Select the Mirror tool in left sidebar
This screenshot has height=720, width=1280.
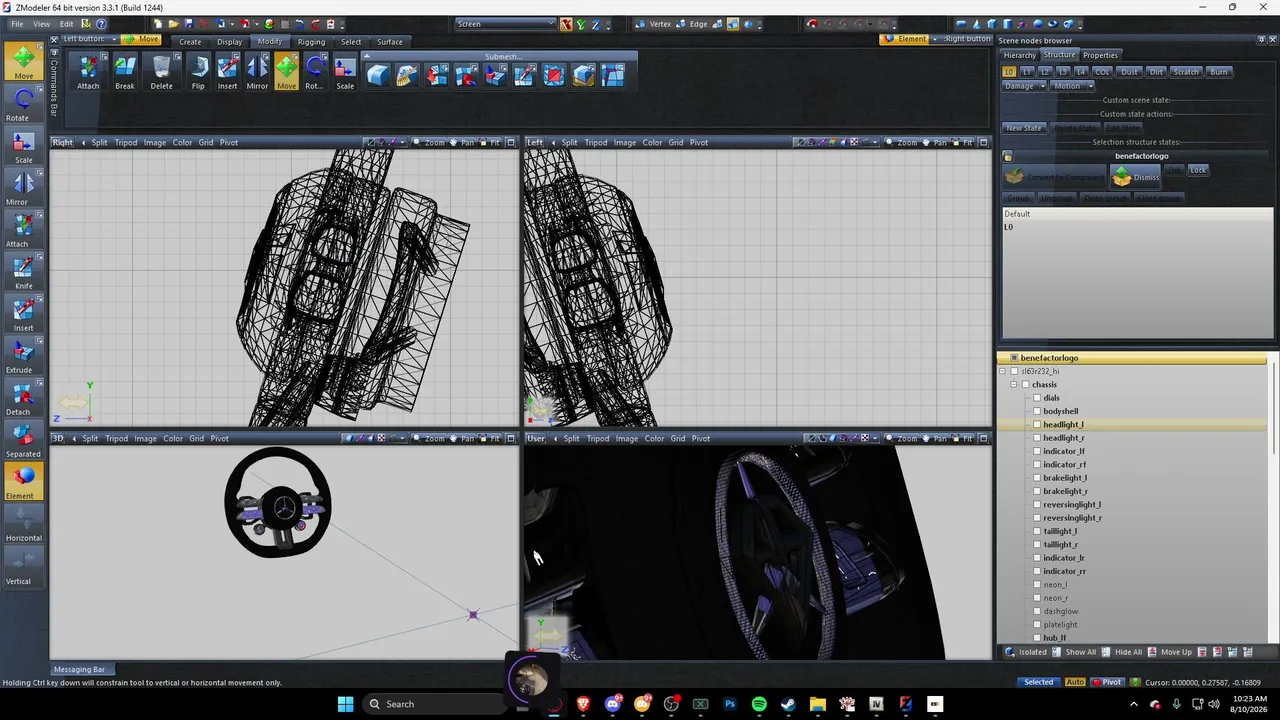pyautogui.click(x=23, y=188)
